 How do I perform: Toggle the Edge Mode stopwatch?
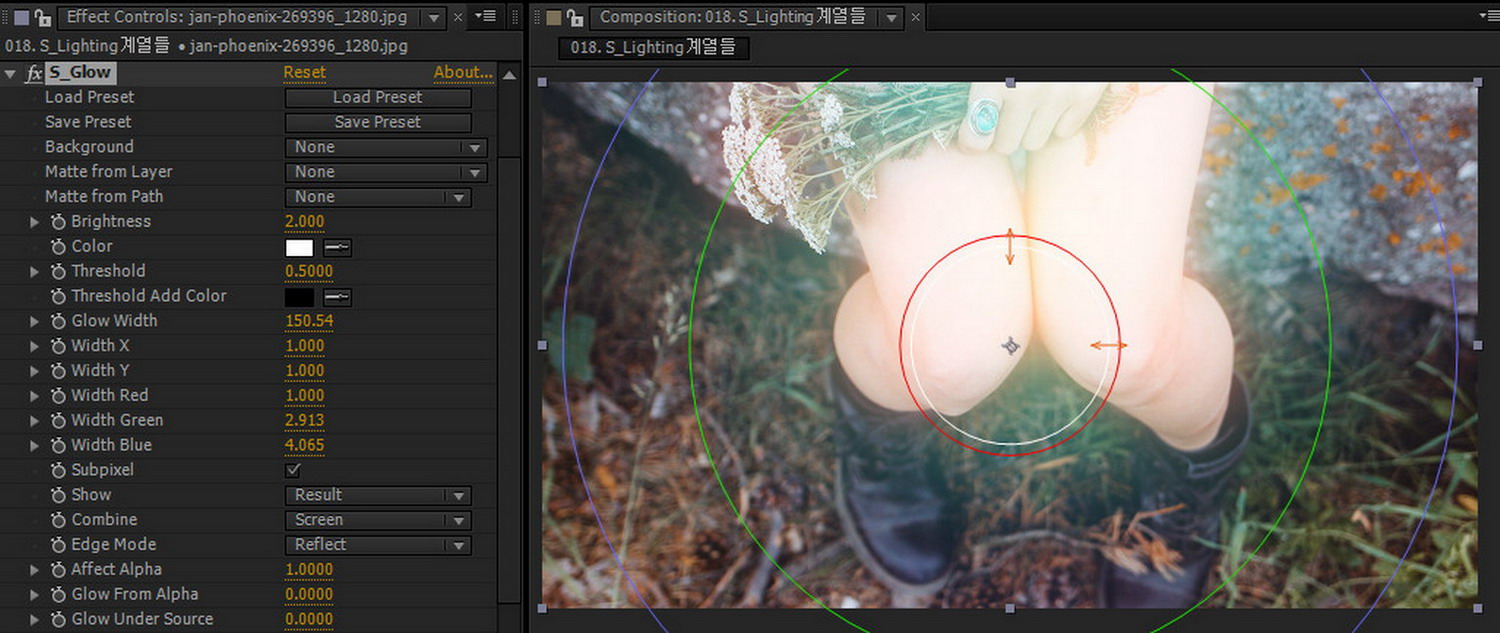(58, 545)
